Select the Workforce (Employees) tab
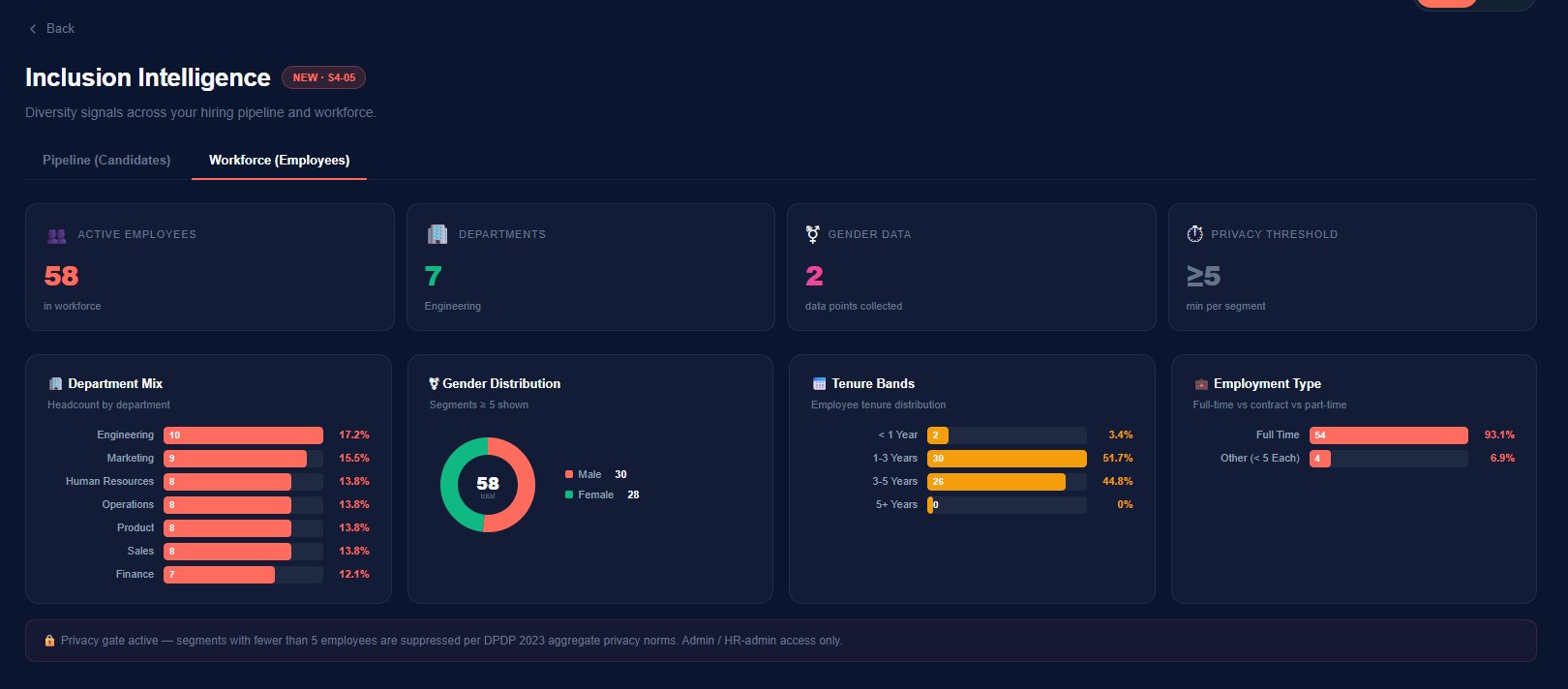The height and width of the screenshot is (689, 1568). 279,160
